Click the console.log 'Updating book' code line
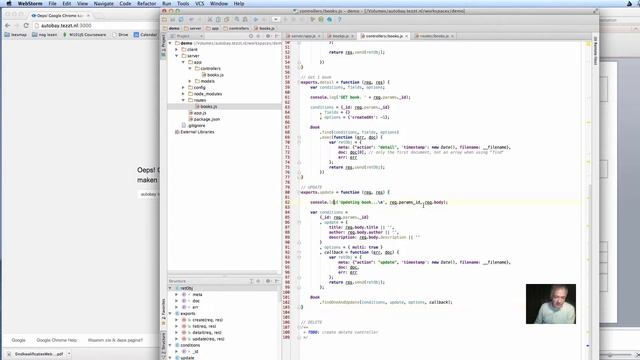Viewport: 640px width, 360px height. pos(379,202)
